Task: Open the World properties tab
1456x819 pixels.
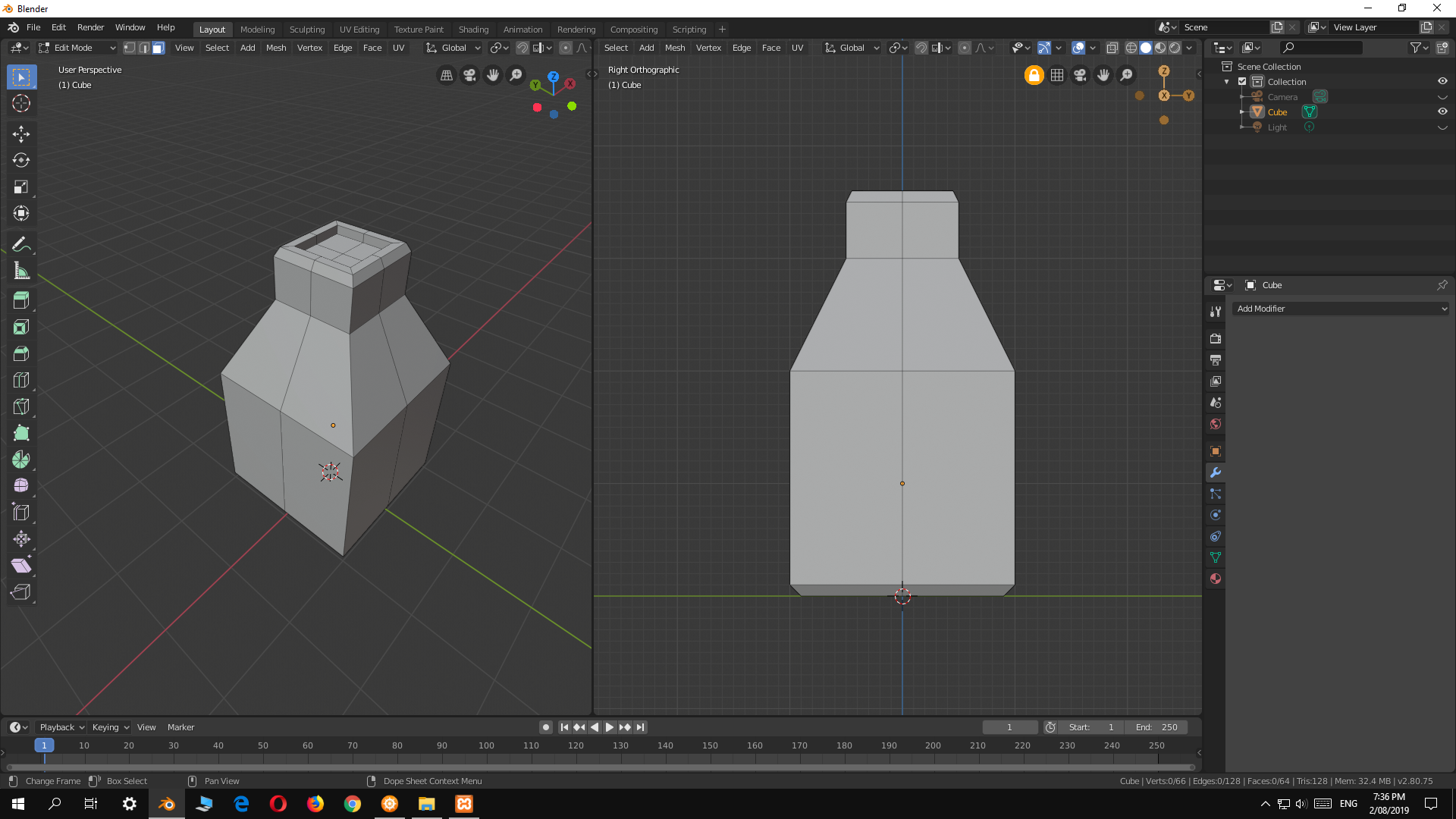Action: [1216, 424]
